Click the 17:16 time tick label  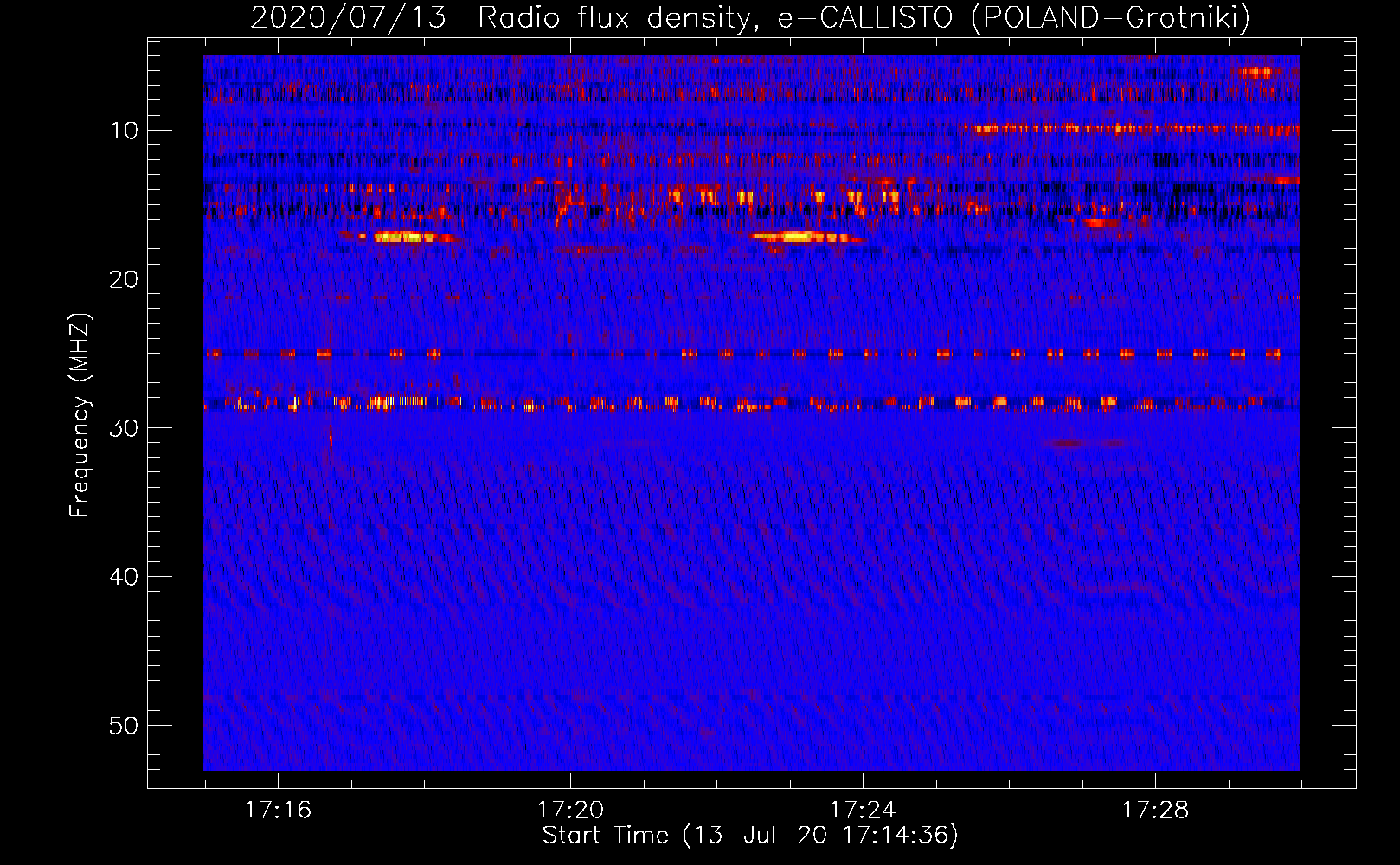click(278, 811)
